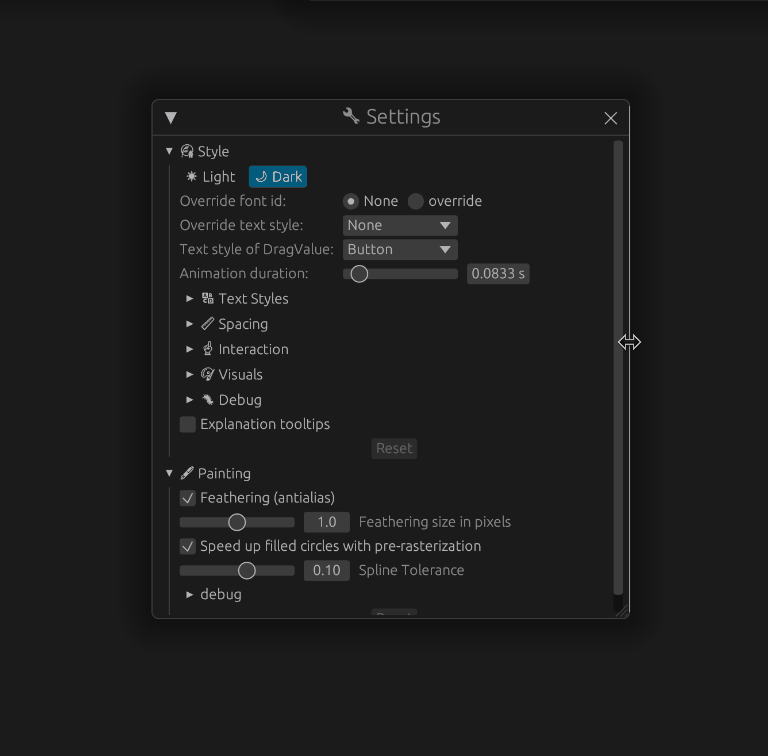
Task: Click the 1.0 feathering value field
Action: click(327, 522)
